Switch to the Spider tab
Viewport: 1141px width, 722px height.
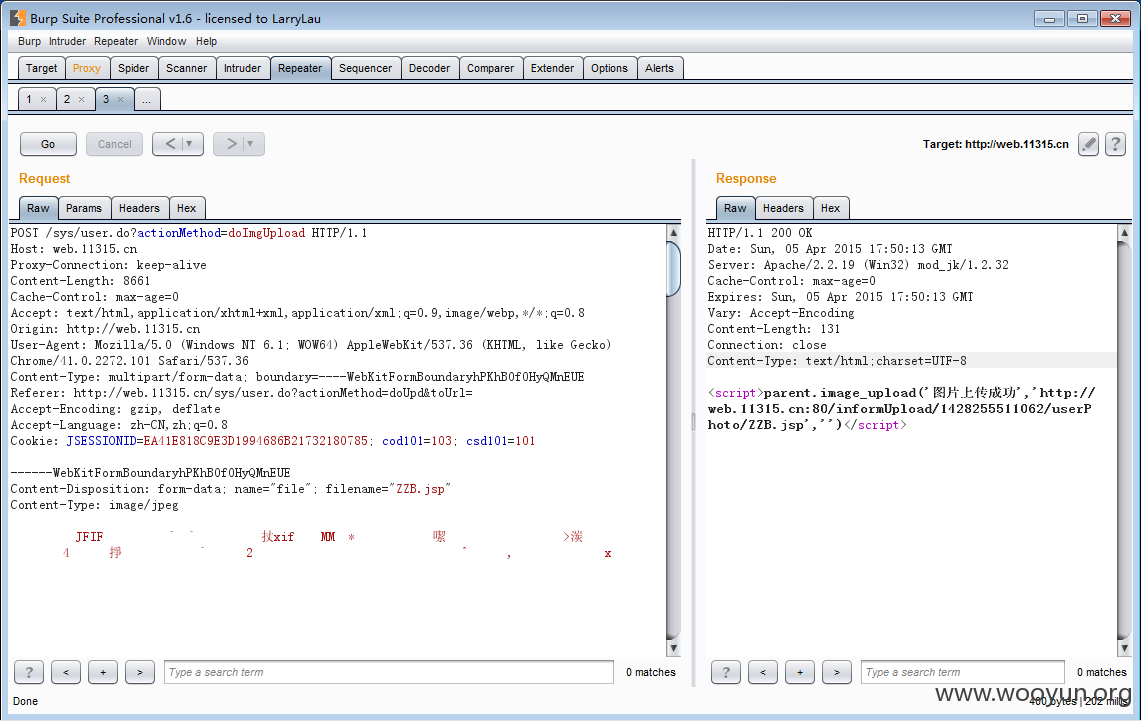pyautogui.click(x=133, y=68)
